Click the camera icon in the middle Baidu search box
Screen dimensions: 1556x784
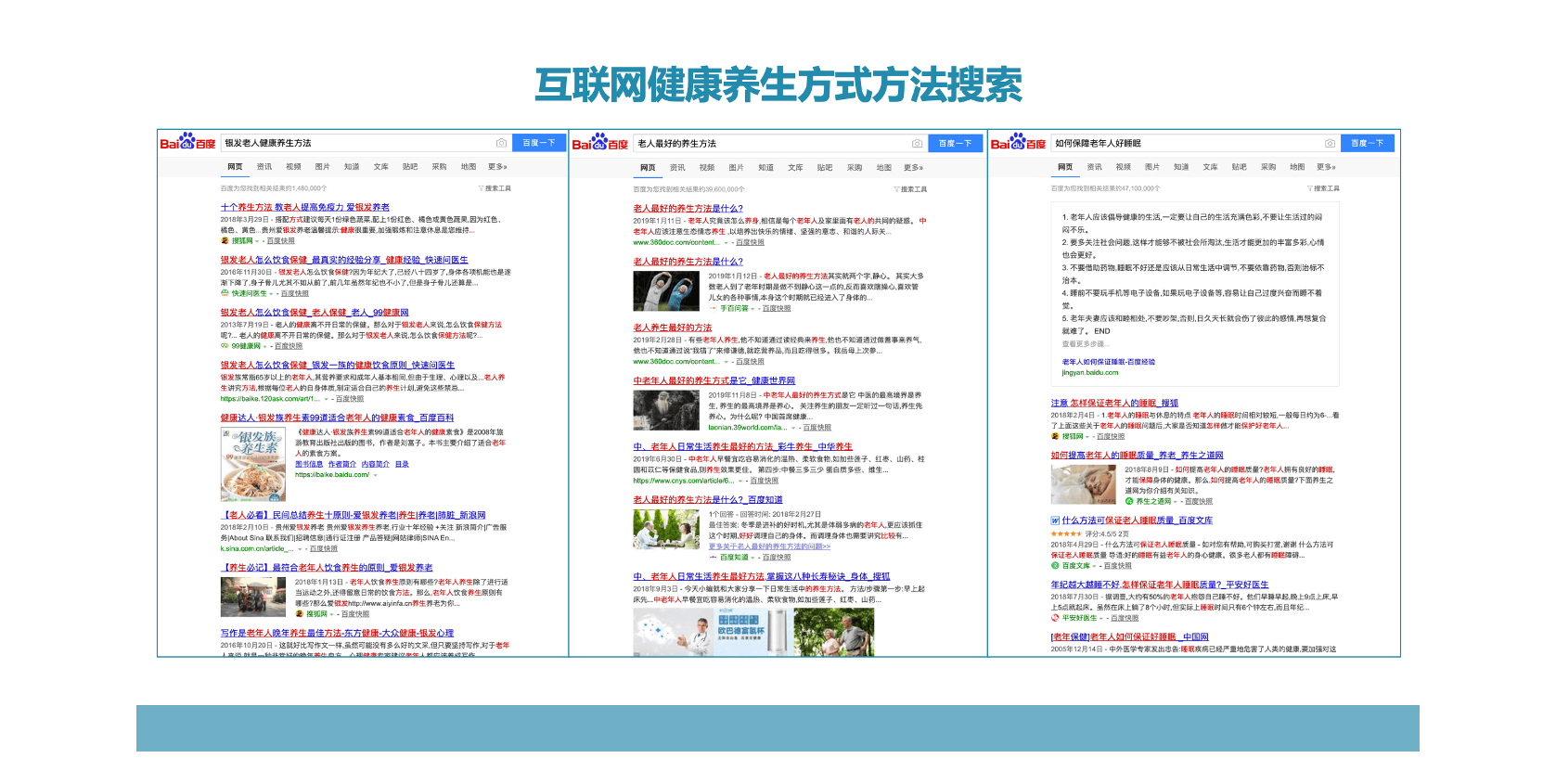click(917, 143)
